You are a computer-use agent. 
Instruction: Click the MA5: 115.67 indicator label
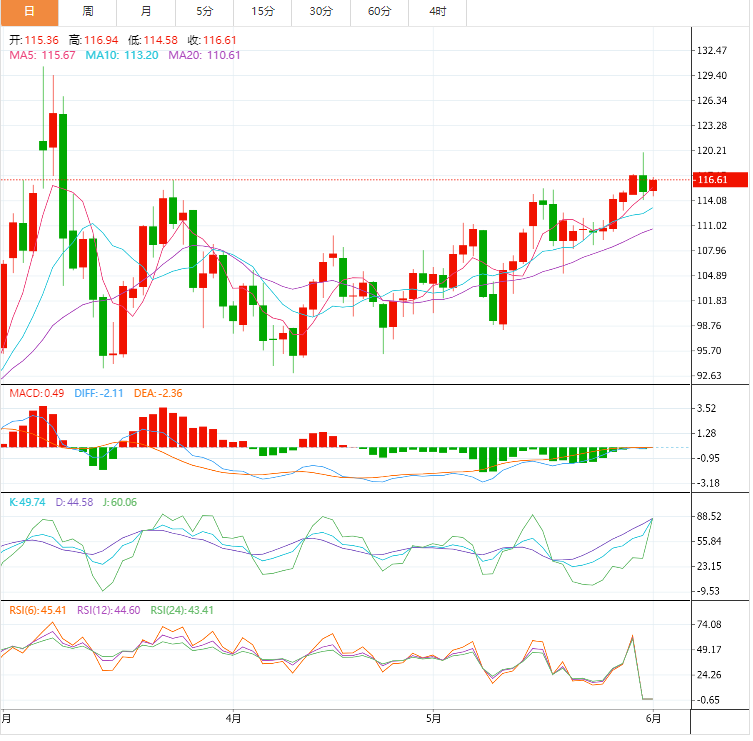pos(42,55)
